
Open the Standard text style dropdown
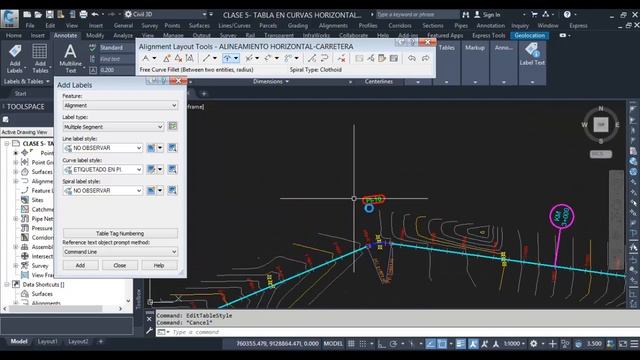(116, 48)
